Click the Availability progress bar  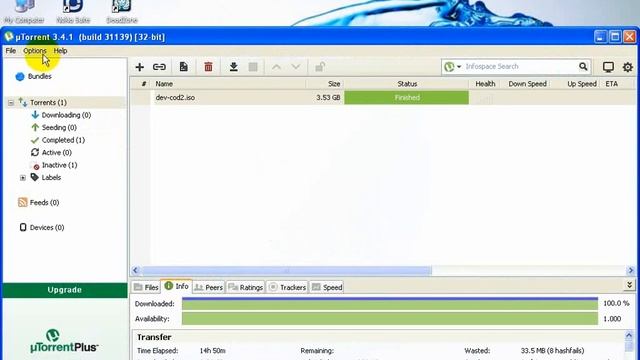(390, 319)
